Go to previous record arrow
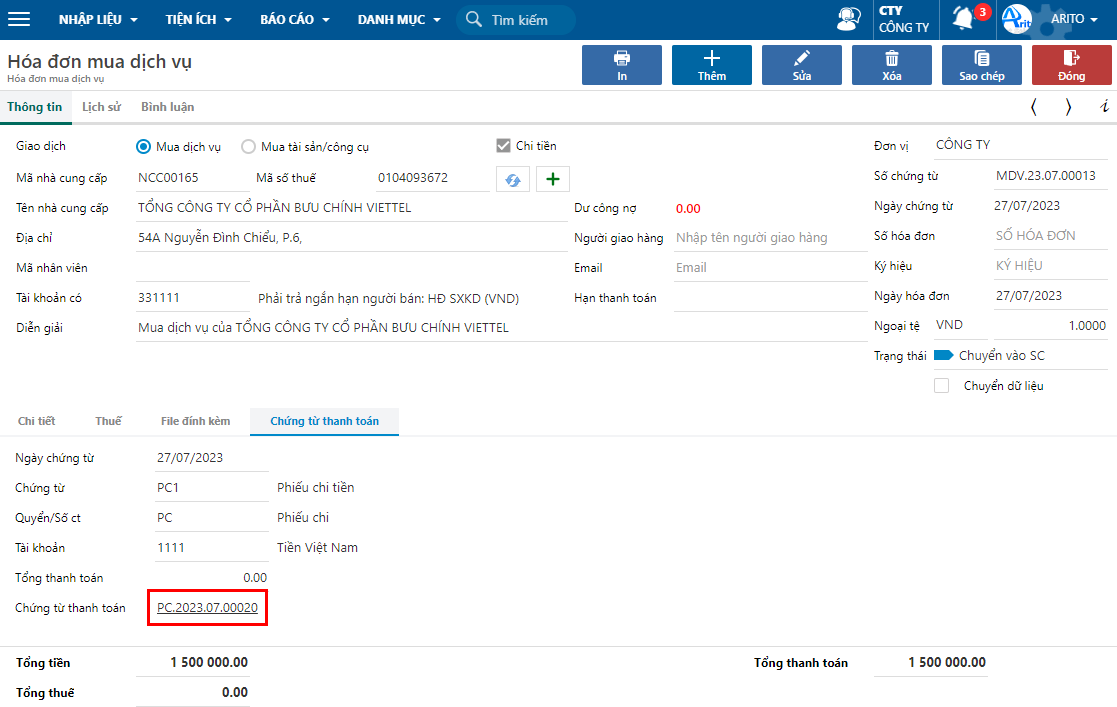 1033,107
